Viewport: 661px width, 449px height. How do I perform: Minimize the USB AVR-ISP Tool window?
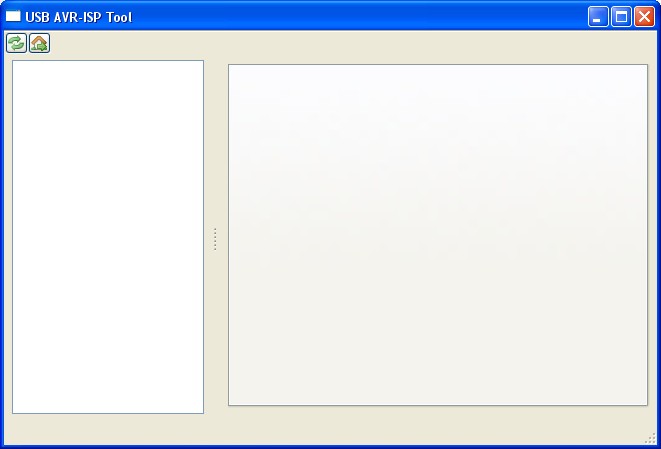pos(598,16)
